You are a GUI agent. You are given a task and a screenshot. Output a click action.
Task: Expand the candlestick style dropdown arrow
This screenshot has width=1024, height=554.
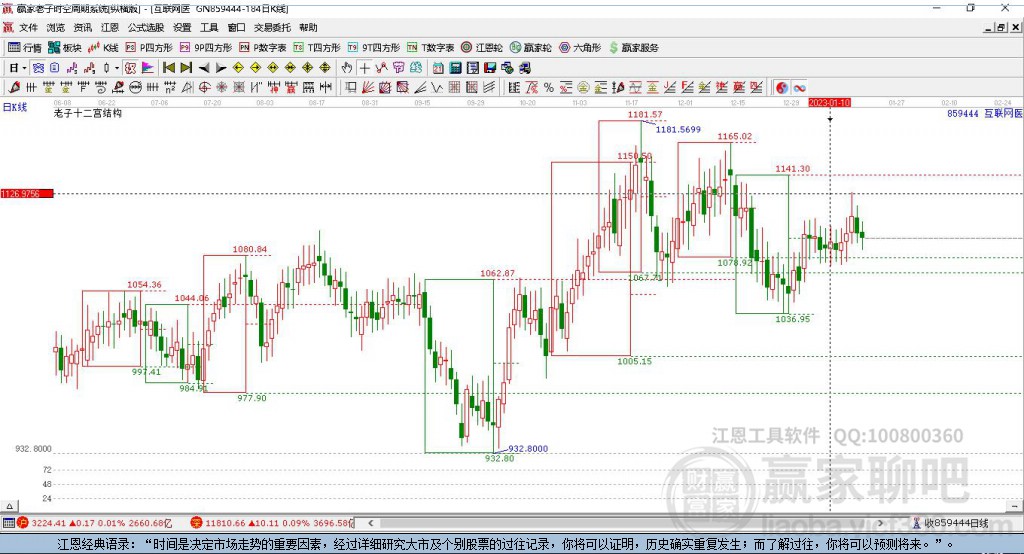tap(117, 68)
